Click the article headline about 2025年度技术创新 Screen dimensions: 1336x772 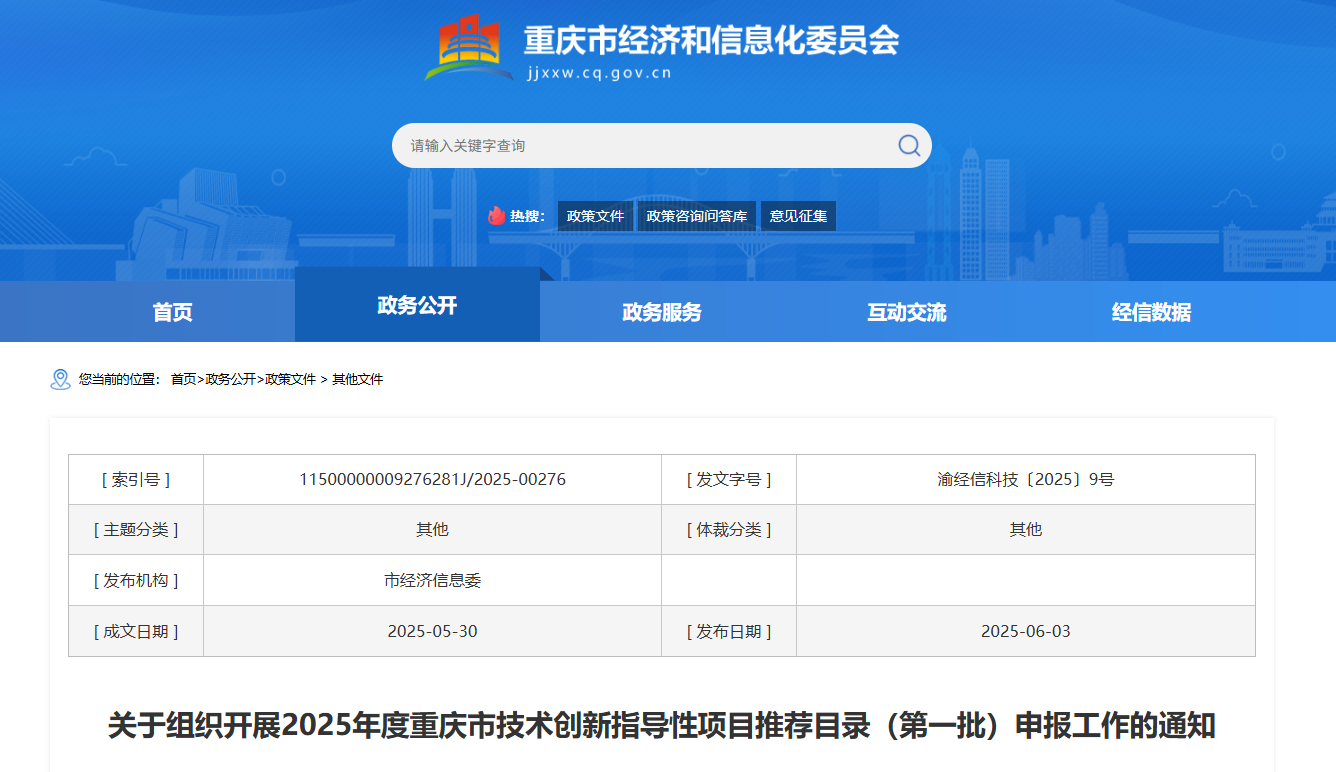[661, 726]
